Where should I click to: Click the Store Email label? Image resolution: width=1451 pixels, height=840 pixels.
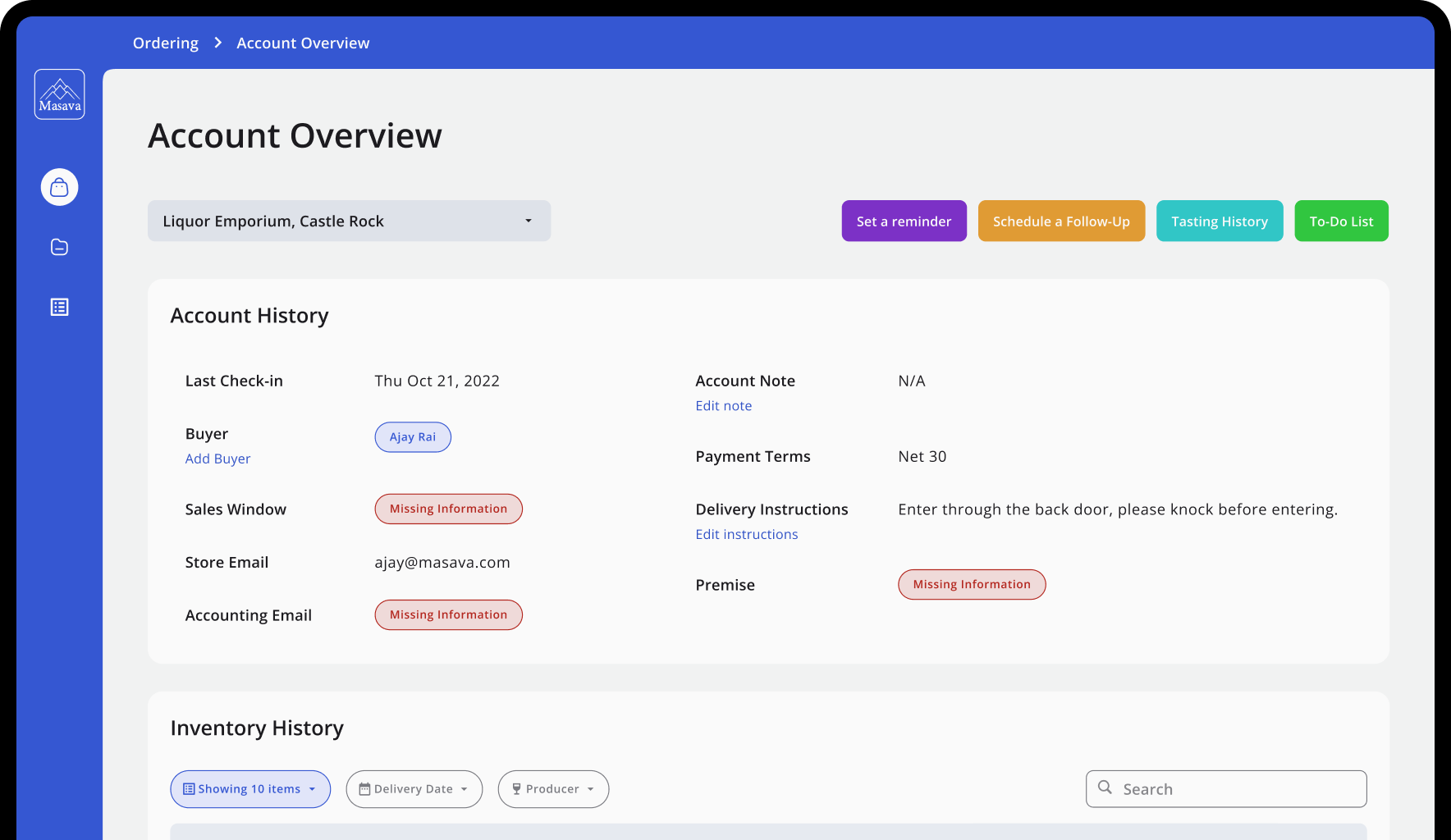click(227, 562)
